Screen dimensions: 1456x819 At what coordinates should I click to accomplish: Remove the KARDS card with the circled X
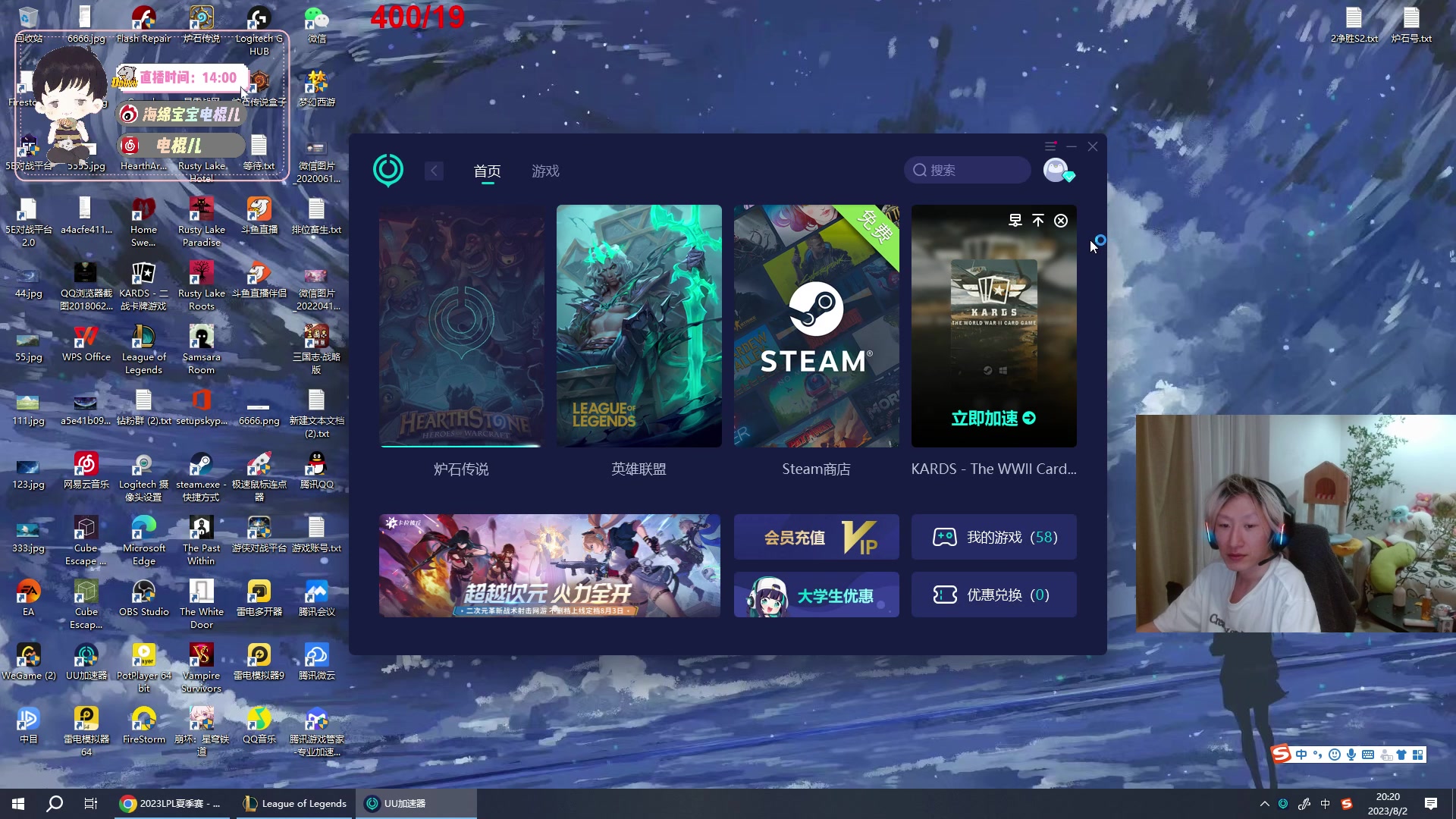(1061, 220)
